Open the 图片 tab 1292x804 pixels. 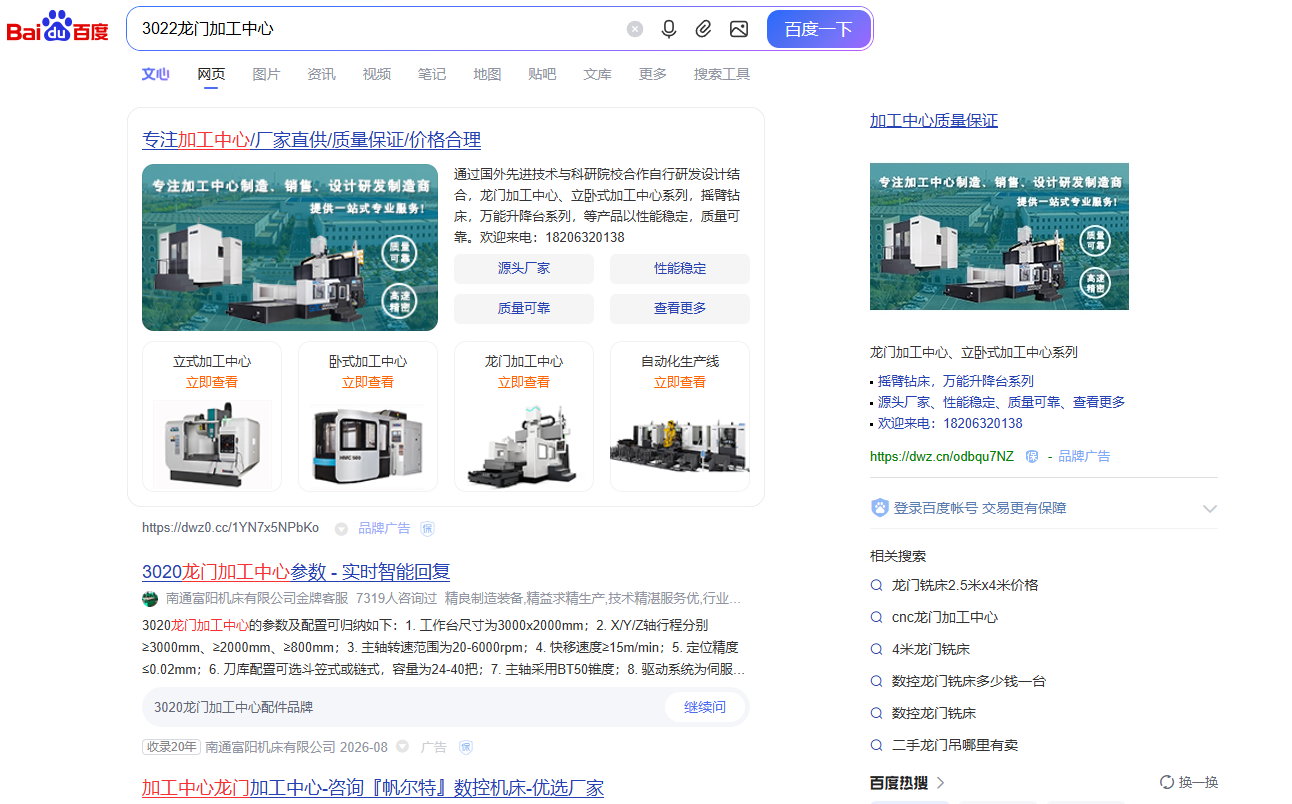point(266,74)
